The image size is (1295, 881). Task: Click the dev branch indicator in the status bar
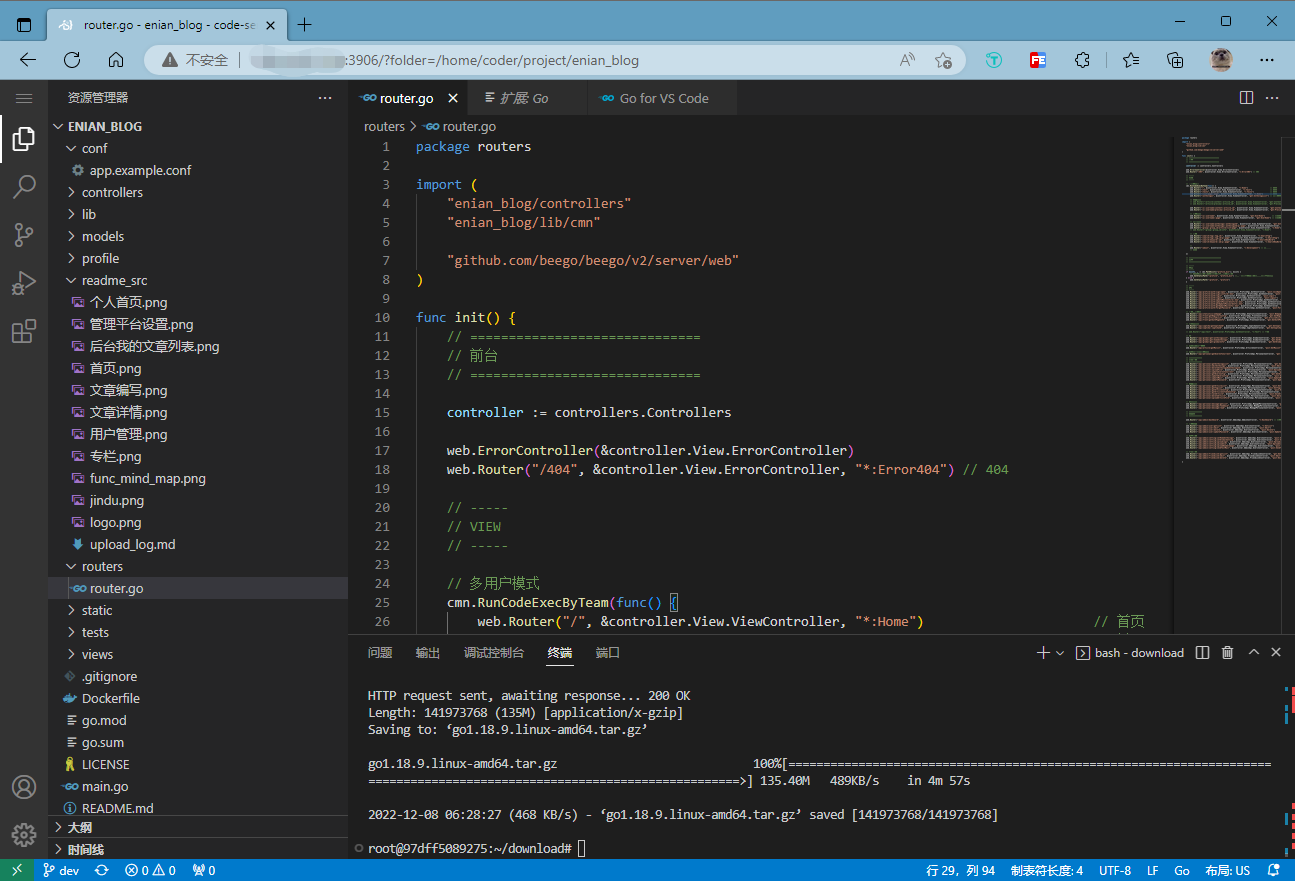[60, 870]
